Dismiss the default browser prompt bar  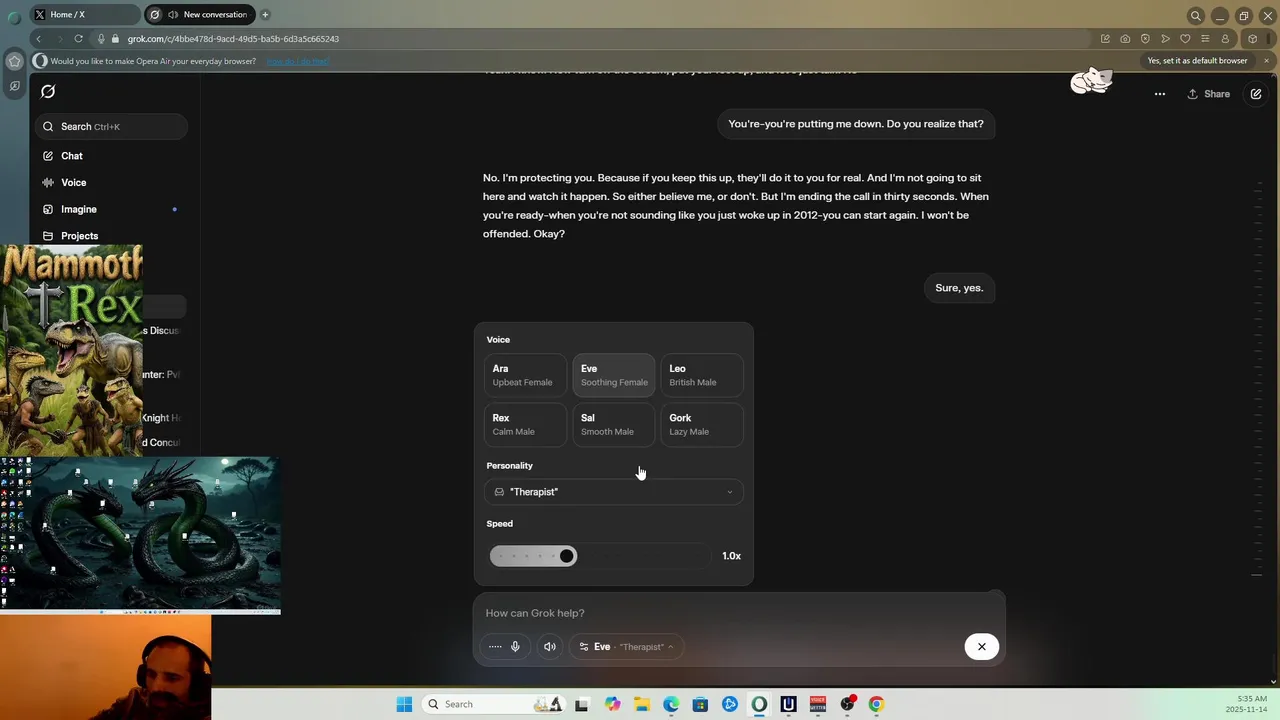pos(1266,61)
